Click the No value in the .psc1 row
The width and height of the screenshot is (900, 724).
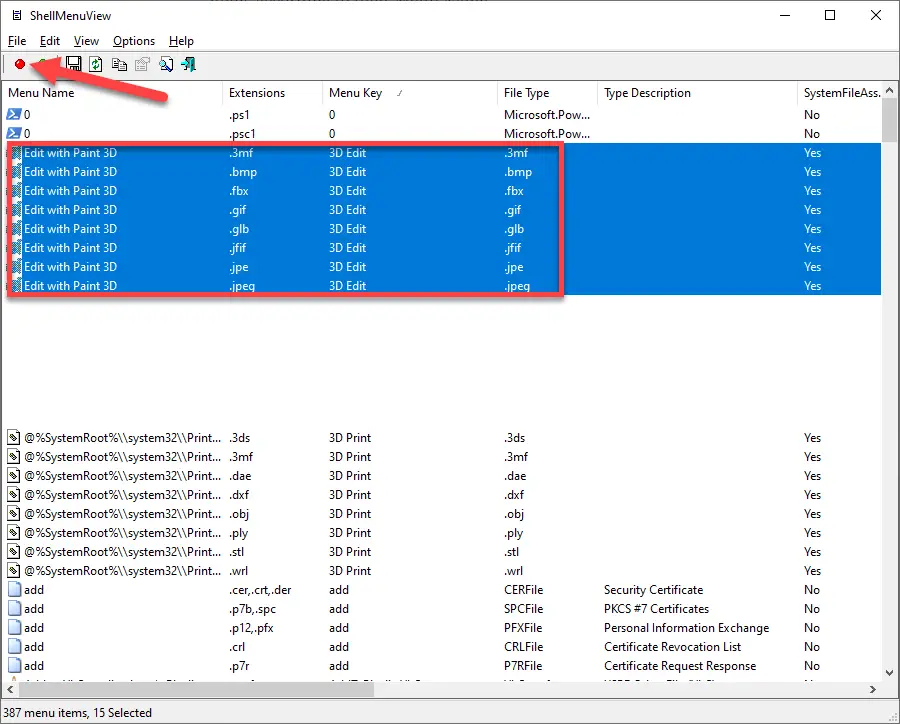tap(812, 133)
